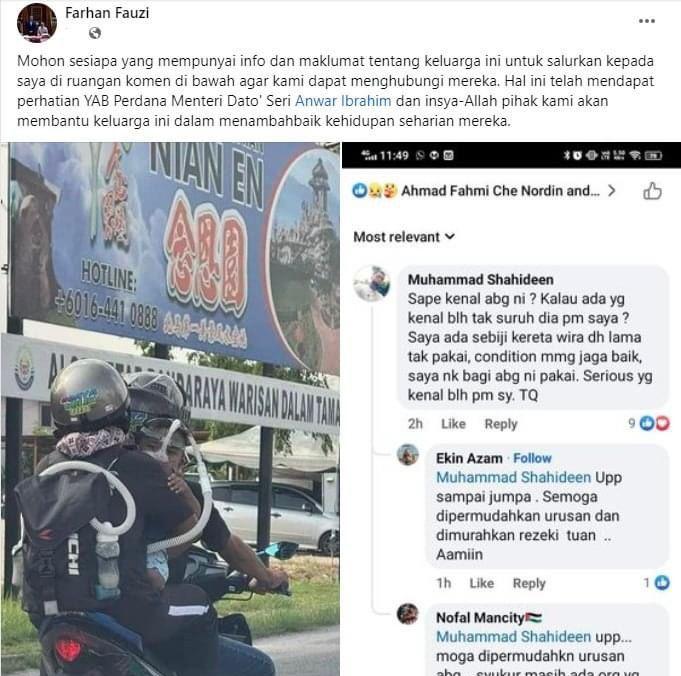Viewport: 681px width, 676px height.
Task: Expand the Ahmad Fahmi Che Nordin reactions list
Action: 508,191
